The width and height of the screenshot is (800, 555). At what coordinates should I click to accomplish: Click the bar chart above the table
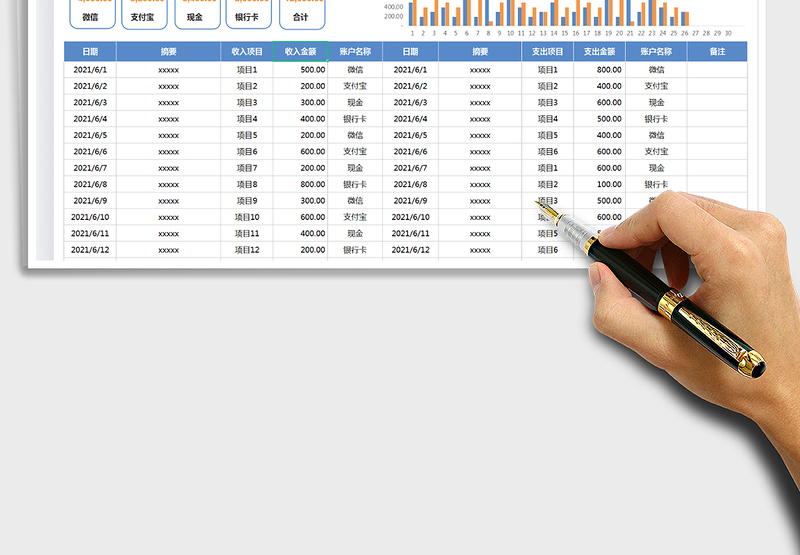tap(562, 14)
